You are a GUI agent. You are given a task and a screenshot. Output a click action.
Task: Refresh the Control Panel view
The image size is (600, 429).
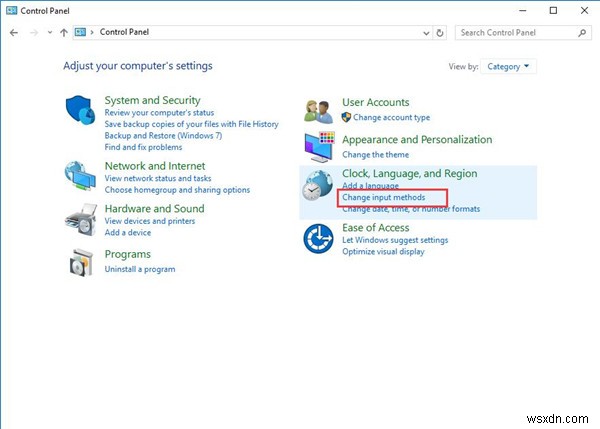440,33
